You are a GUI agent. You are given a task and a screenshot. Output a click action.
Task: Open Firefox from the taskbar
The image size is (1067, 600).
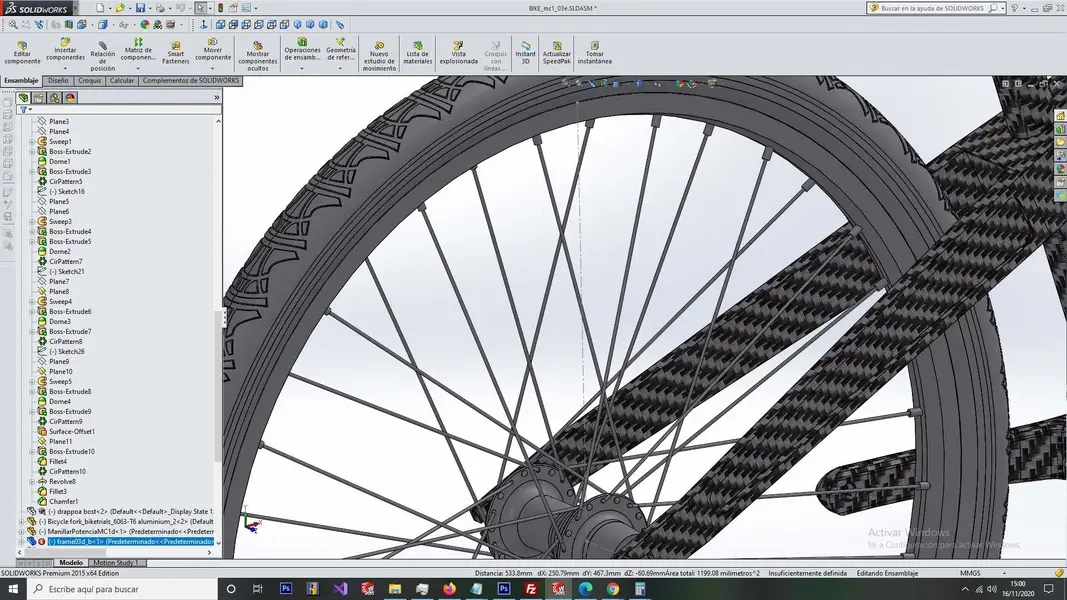(x=449, y=589)
